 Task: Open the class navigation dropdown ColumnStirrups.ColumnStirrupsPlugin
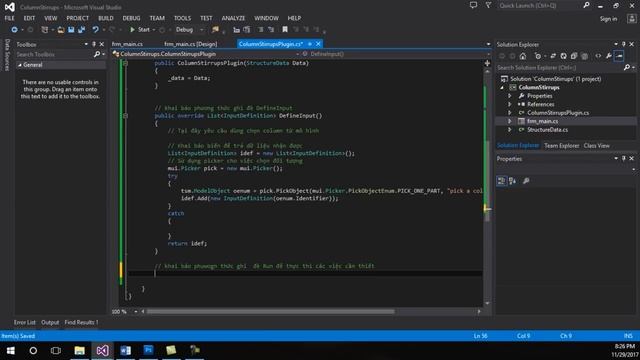[x=206, y=54]
